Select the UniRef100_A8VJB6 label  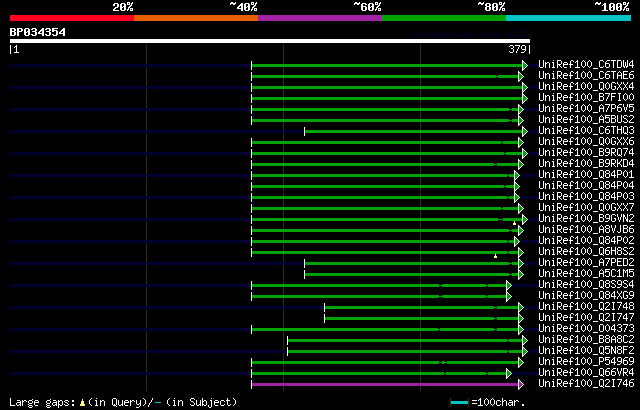point(586,230)
